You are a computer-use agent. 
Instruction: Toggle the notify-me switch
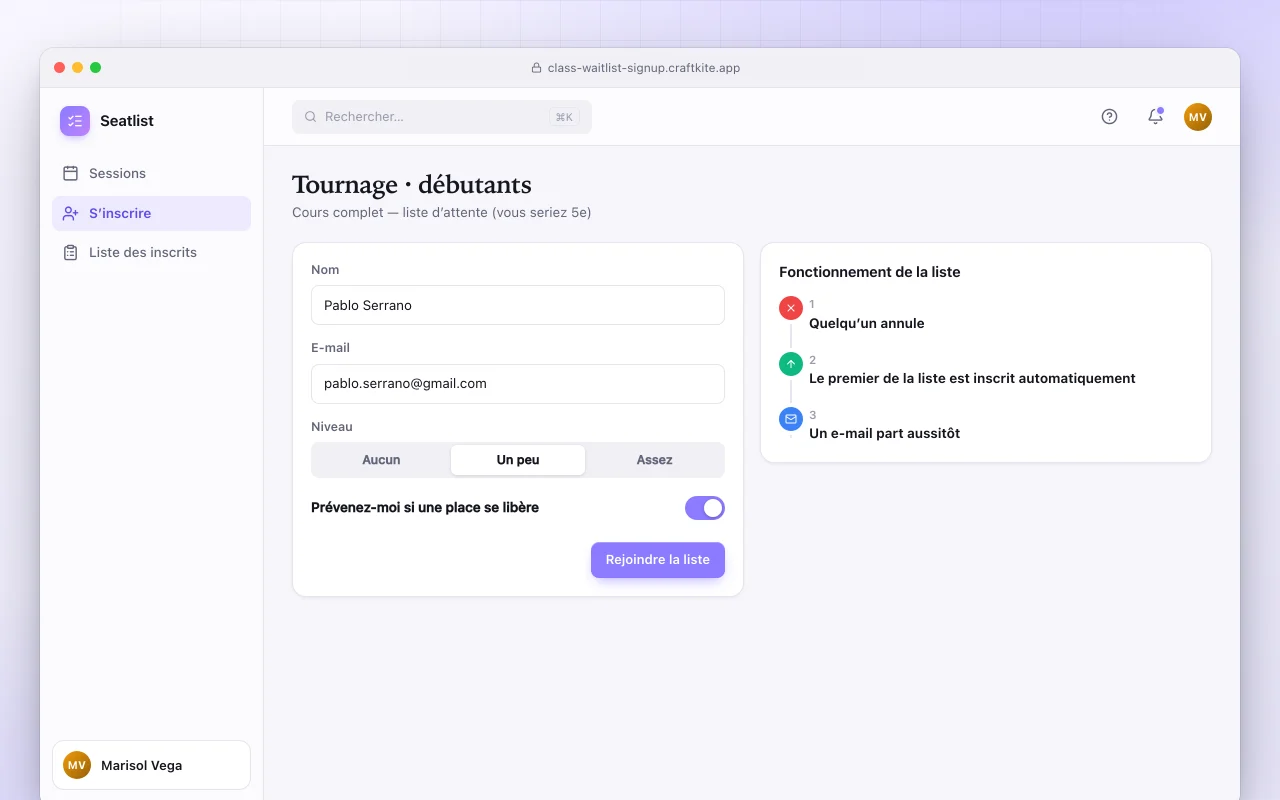(705, 508)
